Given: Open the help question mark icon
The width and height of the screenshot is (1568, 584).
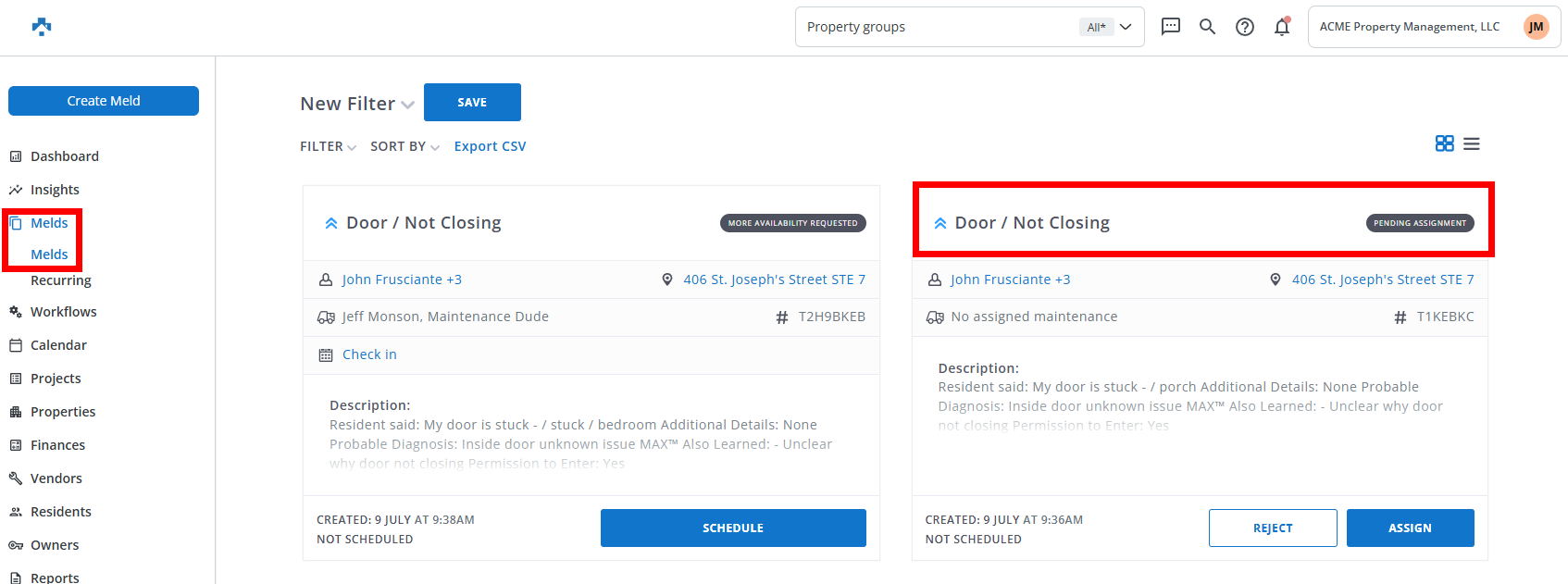Looking at the screenshot, I should tap(1245, 27).
